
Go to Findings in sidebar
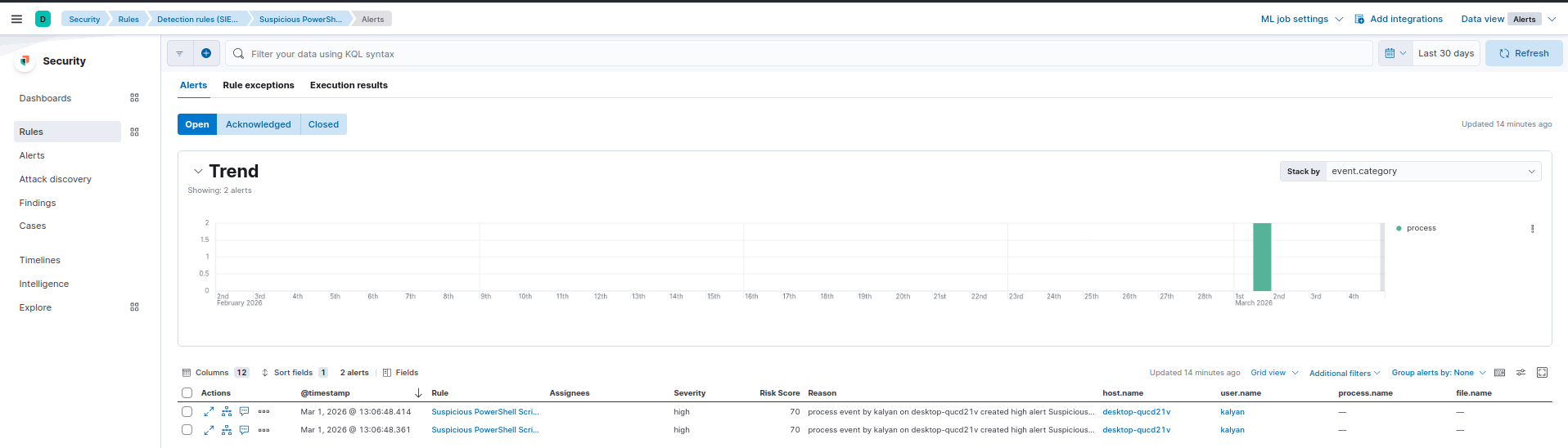click(x=38, y=203)
